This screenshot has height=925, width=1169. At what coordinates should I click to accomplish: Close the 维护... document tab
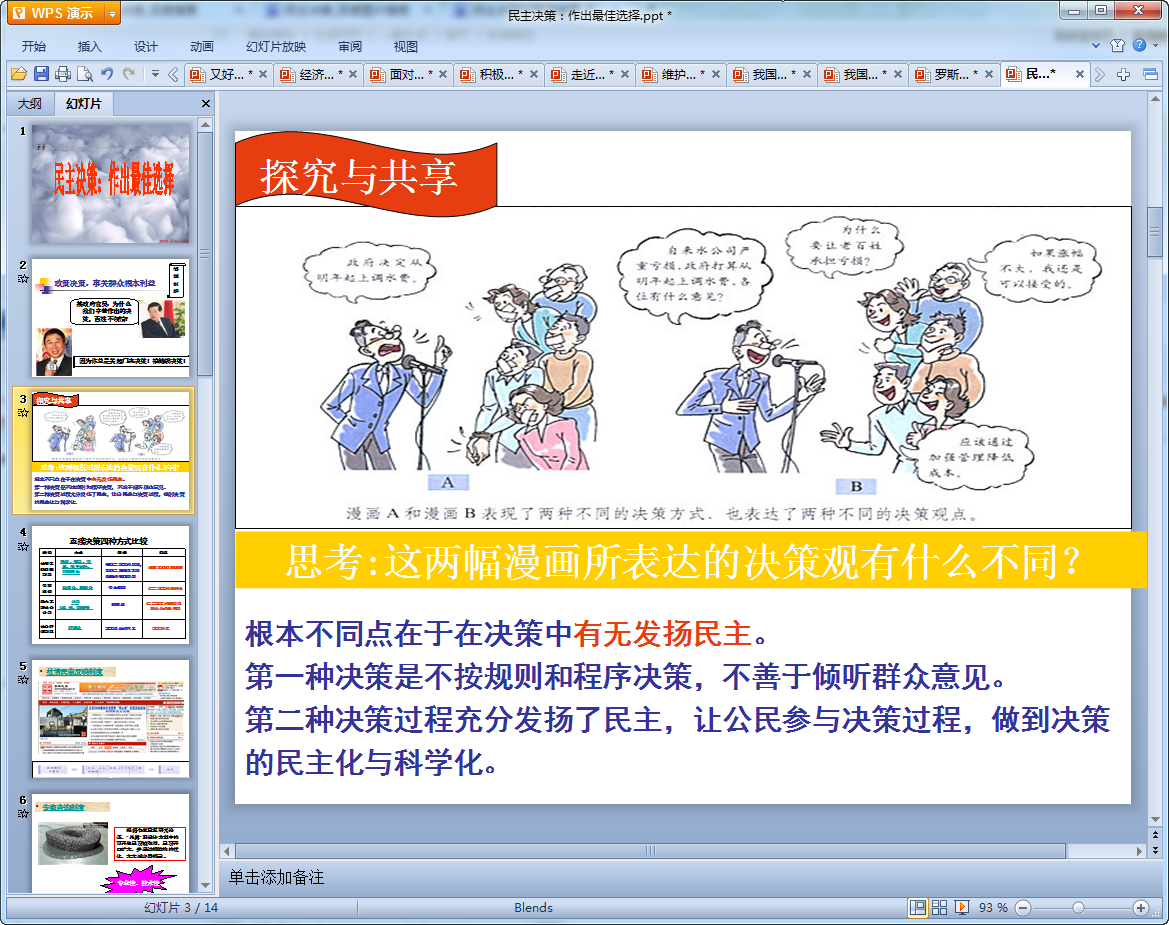(x=716, y=74)
